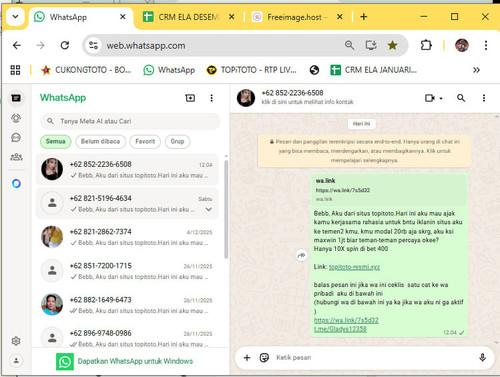Open the Status sidebar icon
This screenshot has height=377, width=500.
16,118
